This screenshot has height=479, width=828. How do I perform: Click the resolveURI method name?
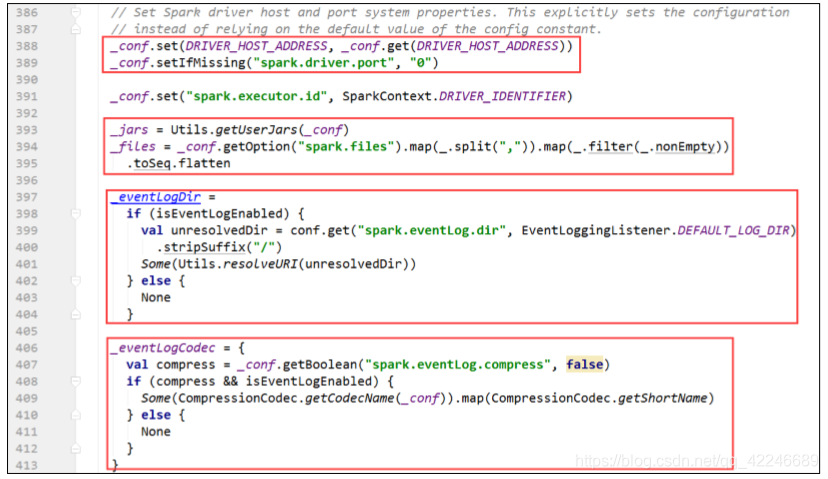click(x=260, y=264)
